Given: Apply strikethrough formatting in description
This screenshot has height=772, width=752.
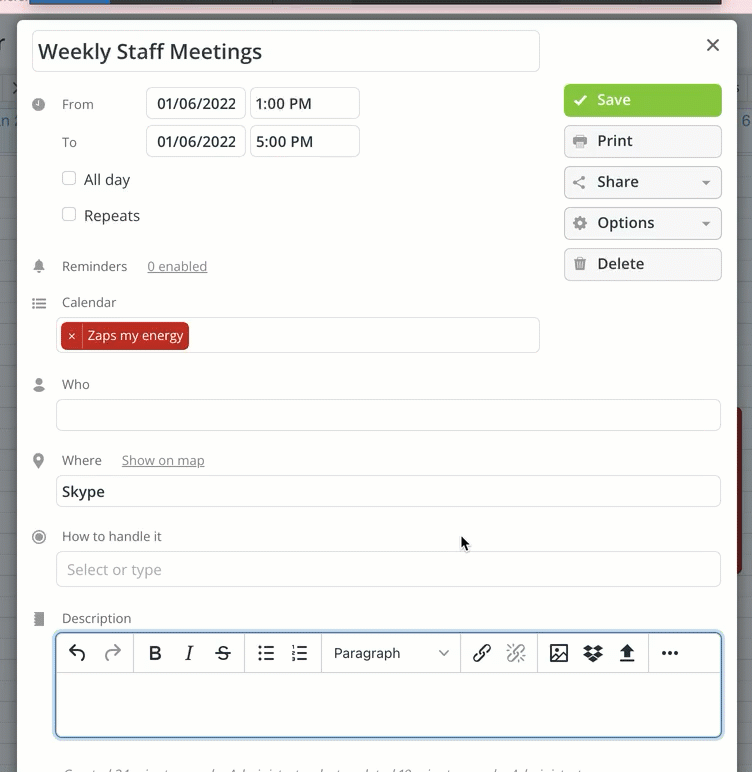Looking at the screenshot, I should pyautogui.click(x=223, y=653).
